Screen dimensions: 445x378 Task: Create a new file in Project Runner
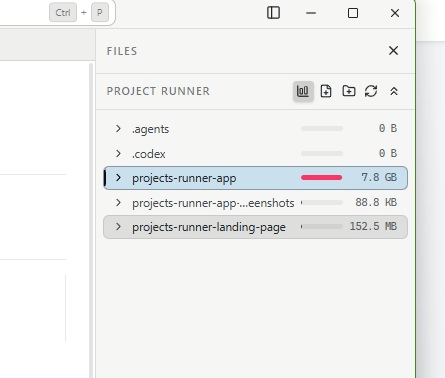pyautogui.click(x=326, y=91)
